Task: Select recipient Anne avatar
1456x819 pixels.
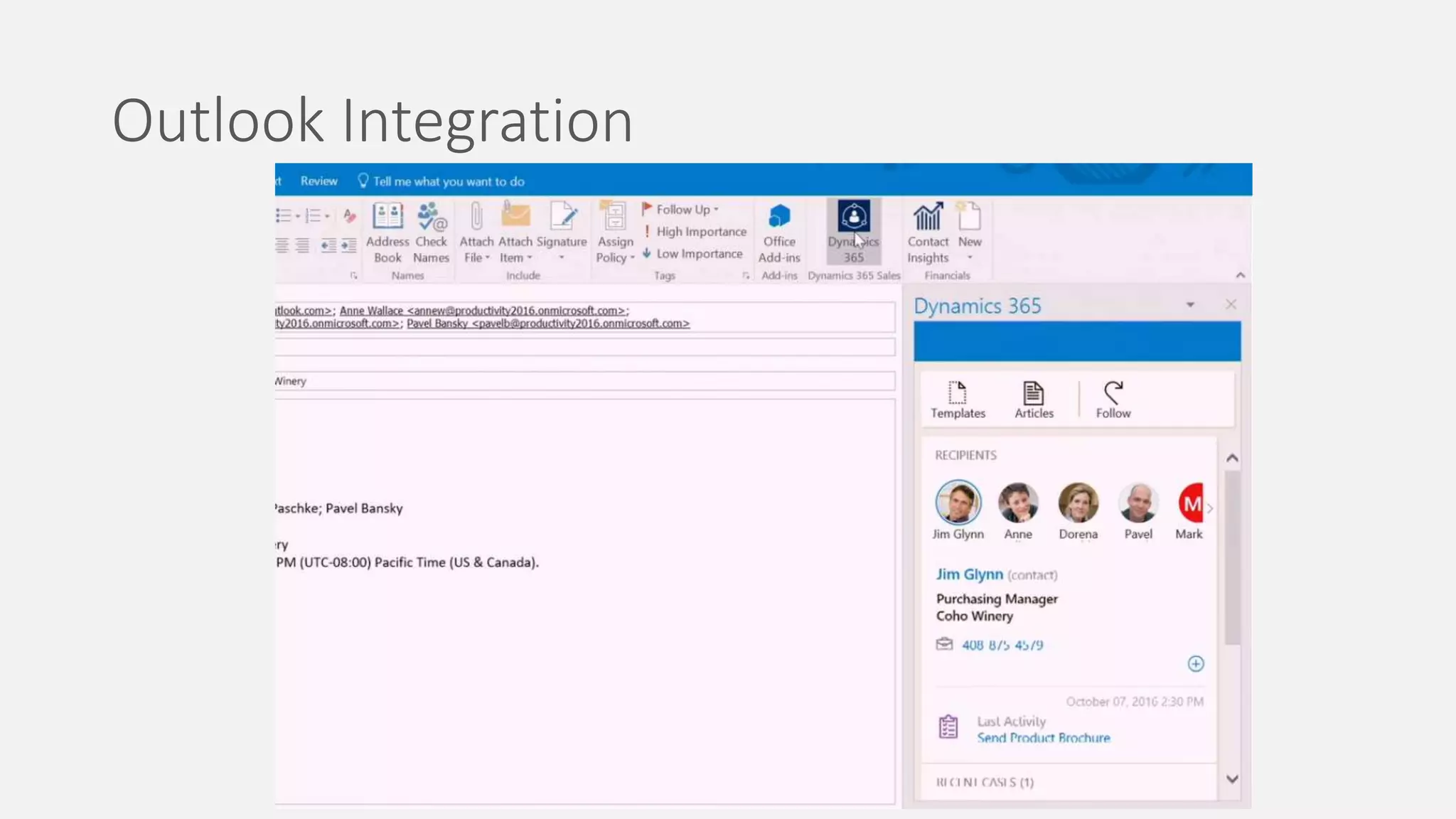Action: click(1018, 503)
